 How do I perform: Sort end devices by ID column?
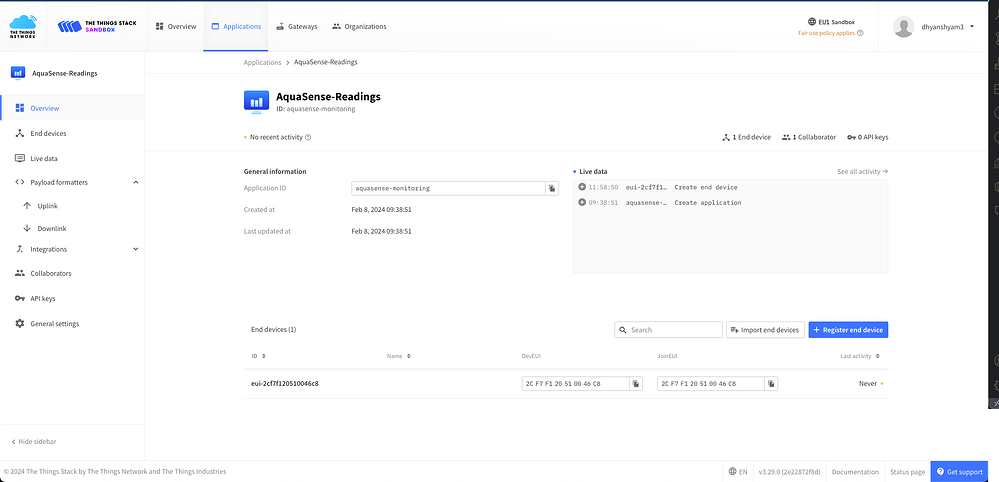(x=258, y=356)
